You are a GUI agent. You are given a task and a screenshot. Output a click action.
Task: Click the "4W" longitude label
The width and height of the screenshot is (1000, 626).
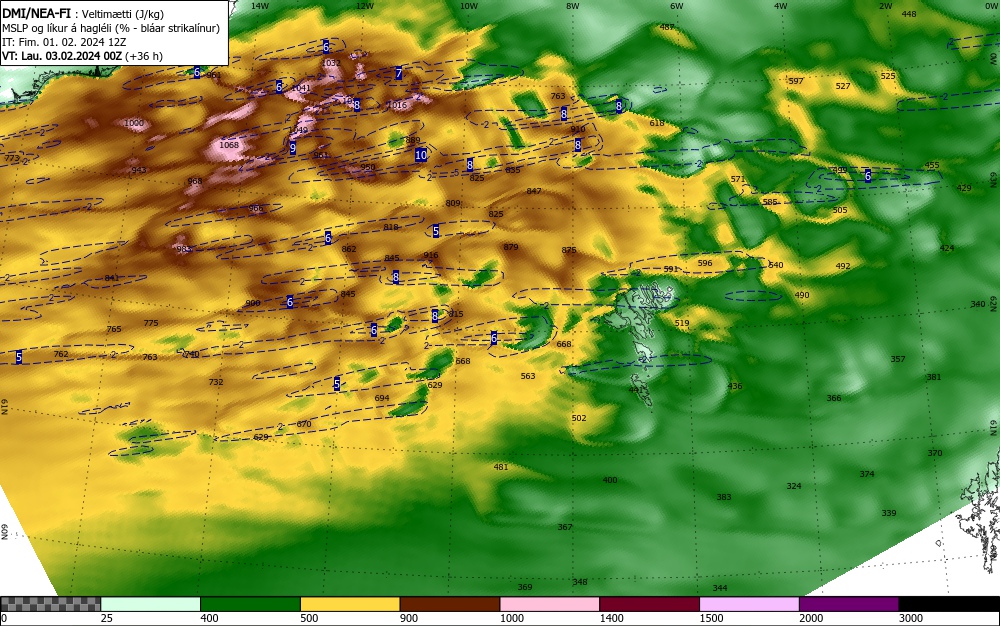point(781,6)
